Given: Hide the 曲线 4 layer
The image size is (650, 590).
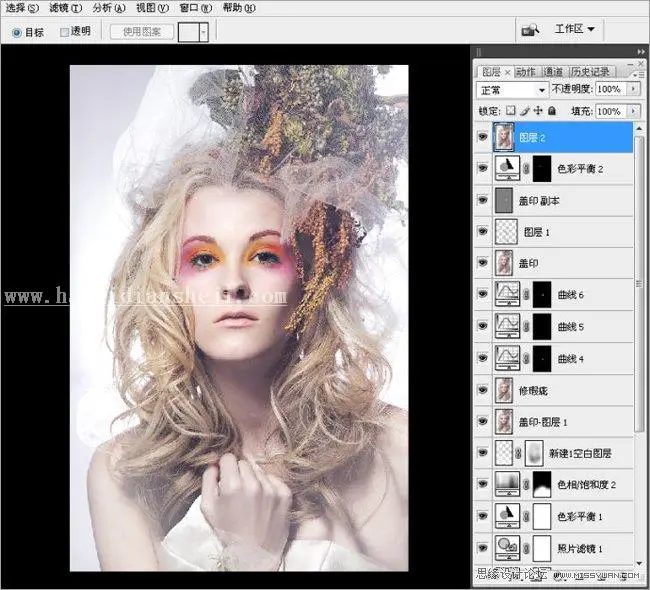Looking at the screenshot, I should 483,358.
